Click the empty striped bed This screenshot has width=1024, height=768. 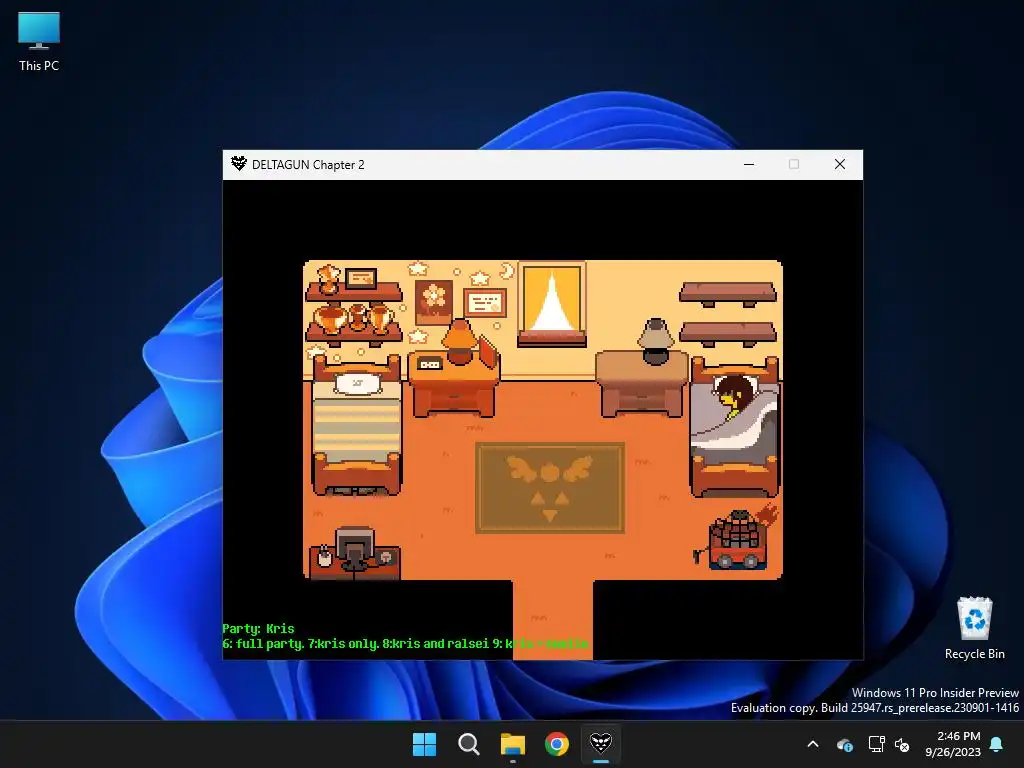click(x=357, y=424)
